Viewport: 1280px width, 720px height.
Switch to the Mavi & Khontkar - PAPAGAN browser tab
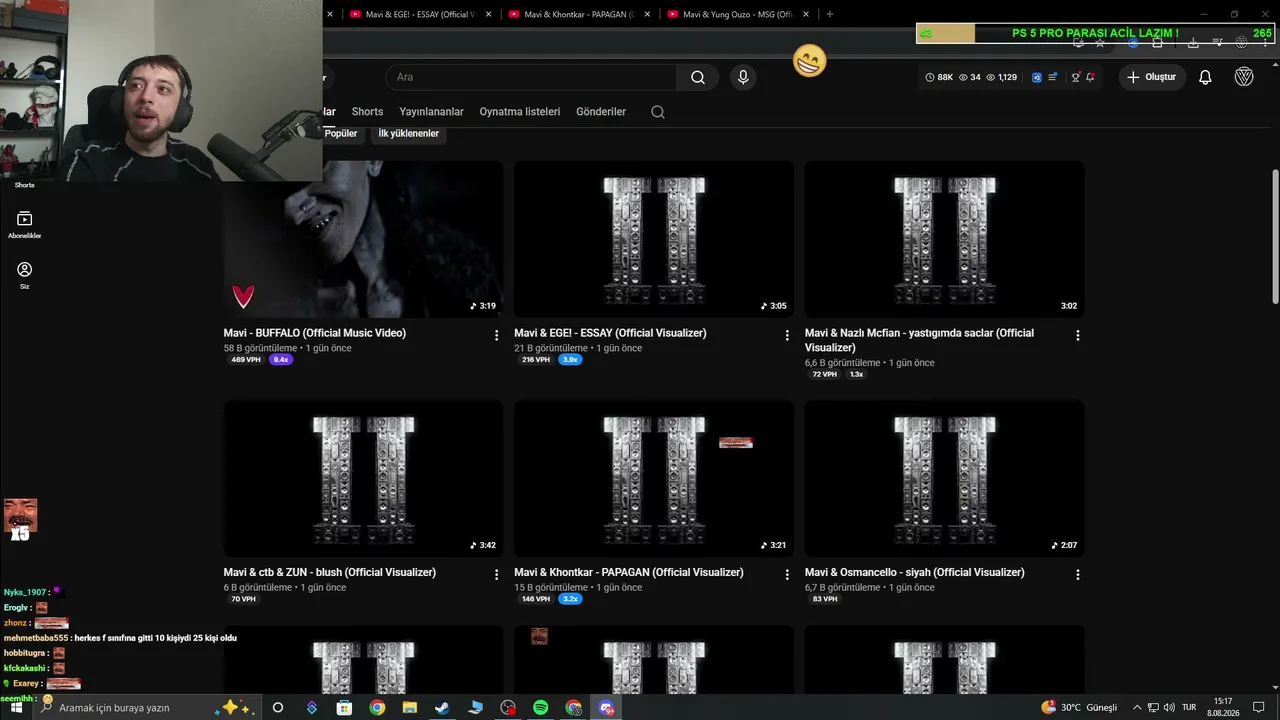click(x=578, y=14)
